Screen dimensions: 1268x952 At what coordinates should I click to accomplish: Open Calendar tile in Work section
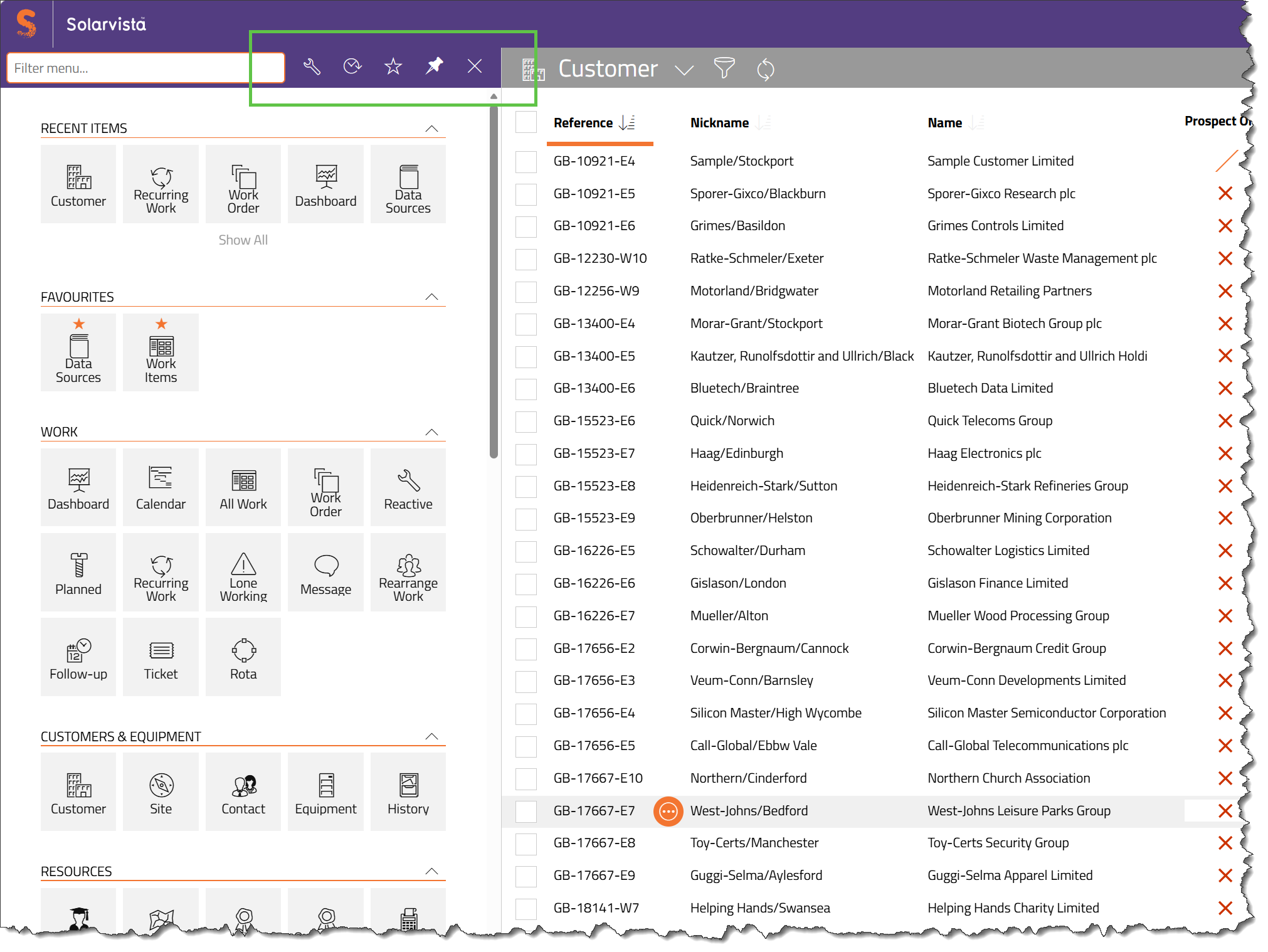pos(161,487)
